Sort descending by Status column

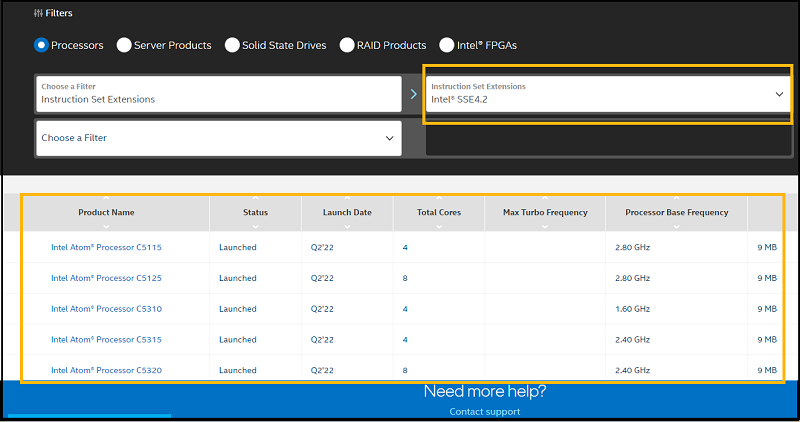click(255, 226)
